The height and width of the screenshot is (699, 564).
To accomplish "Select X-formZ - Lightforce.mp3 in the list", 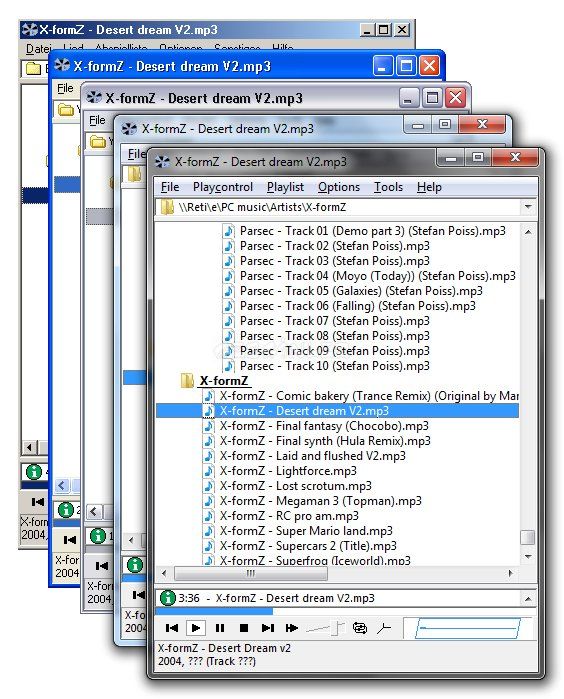I will click(288, 471).
